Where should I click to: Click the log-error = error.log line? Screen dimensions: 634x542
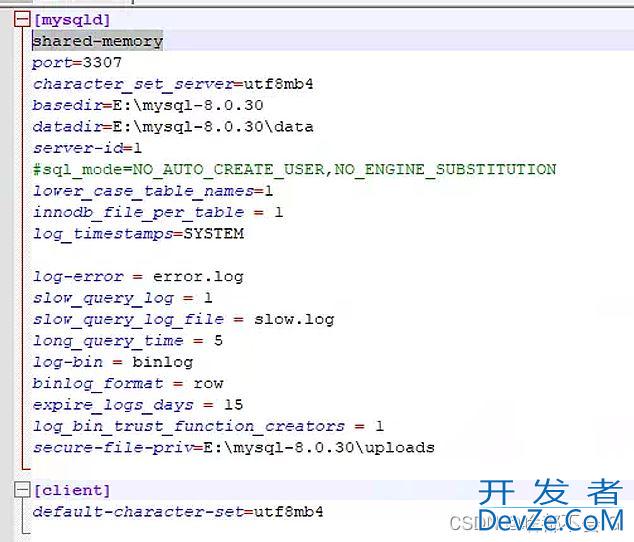coord(138,276)
